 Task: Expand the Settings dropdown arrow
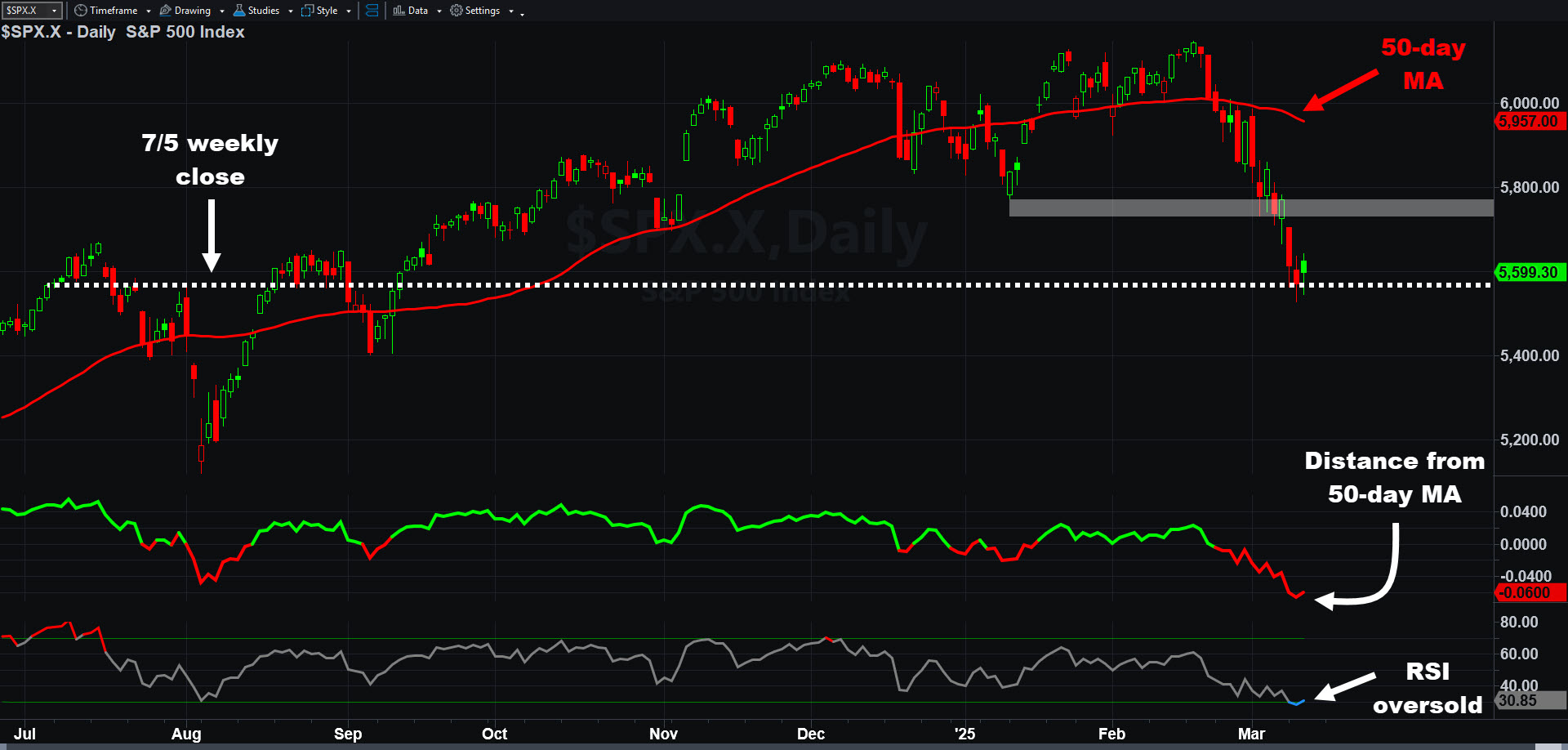click(x=511, y=11)
